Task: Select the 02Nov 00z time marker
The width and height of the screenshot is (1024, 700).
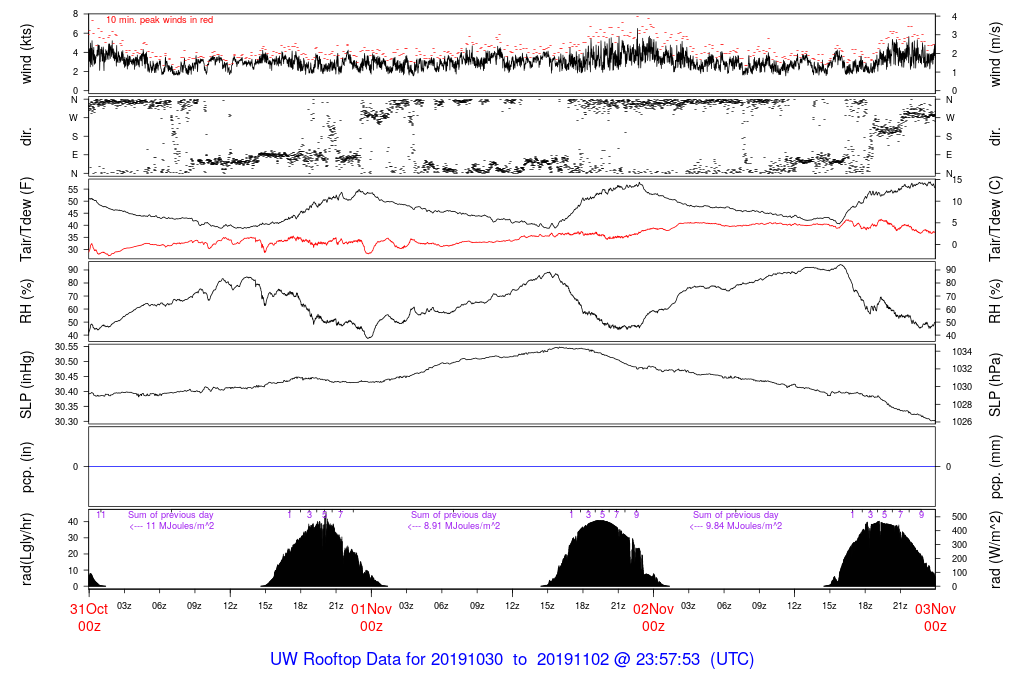Action: click(x=653, y=617)
